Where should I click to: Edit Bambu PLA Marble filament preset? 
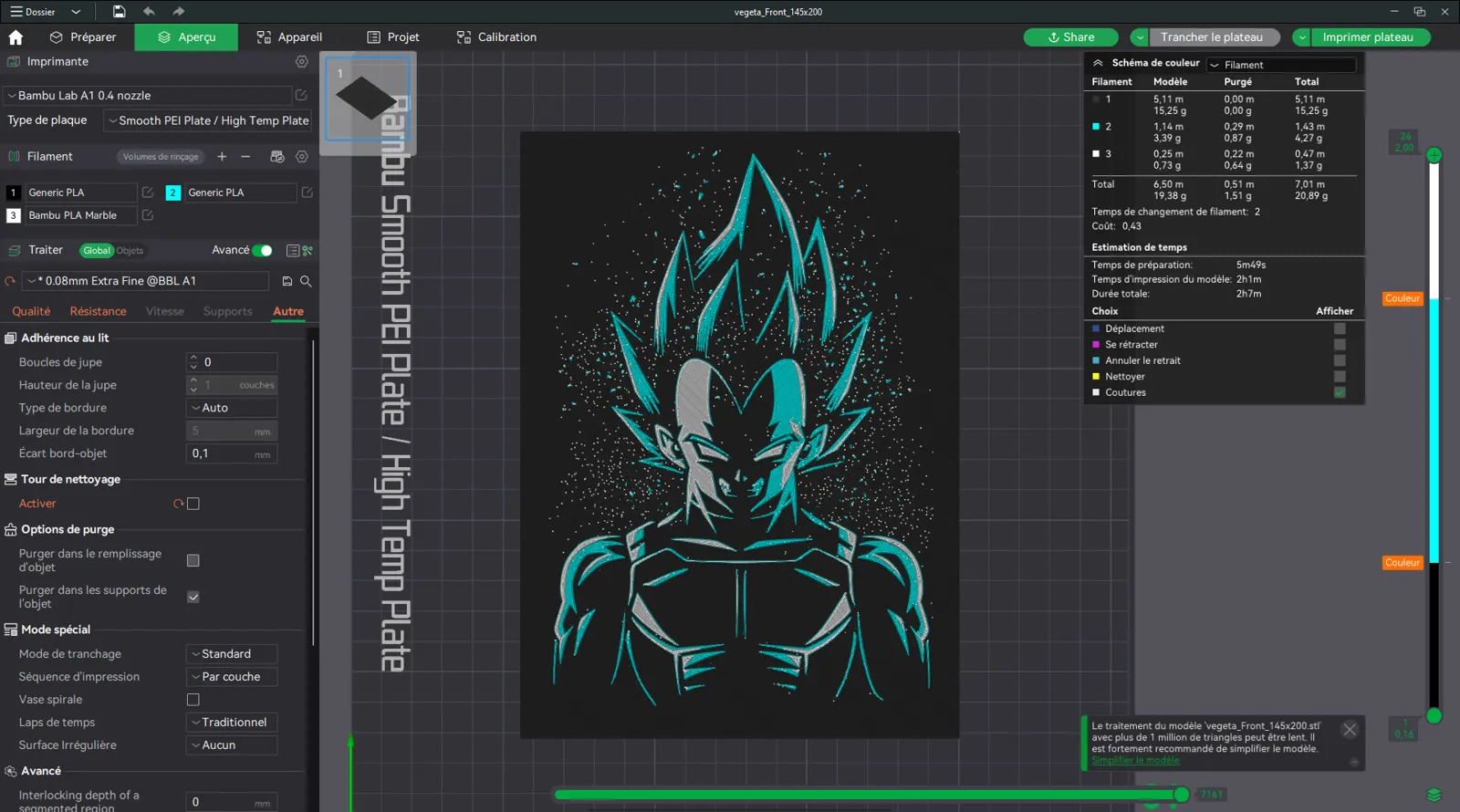click(x=148, y=215)
